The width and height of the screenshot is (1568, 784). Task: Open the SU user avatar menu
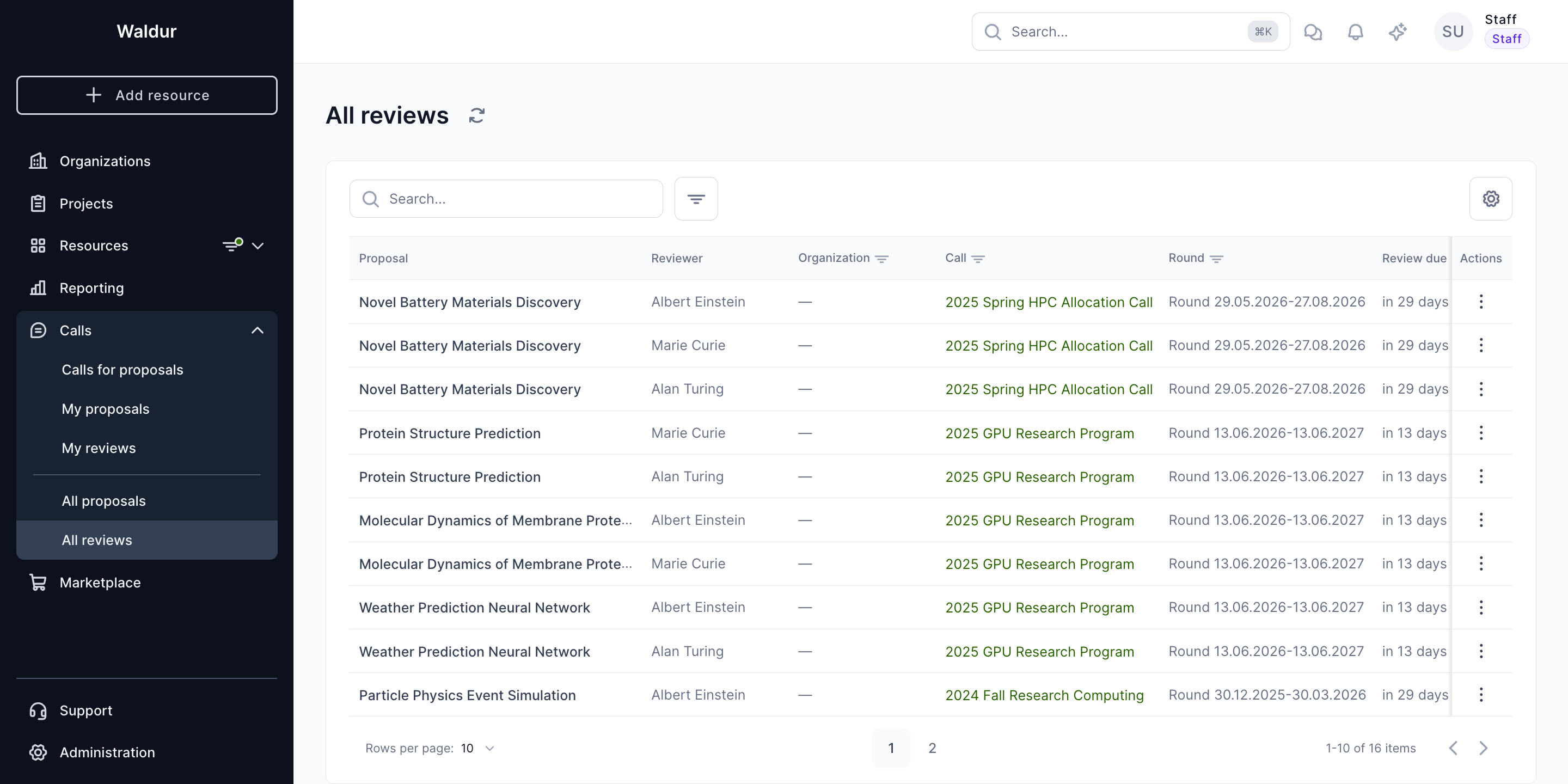pyautogui.click(x=1453, y=32)
